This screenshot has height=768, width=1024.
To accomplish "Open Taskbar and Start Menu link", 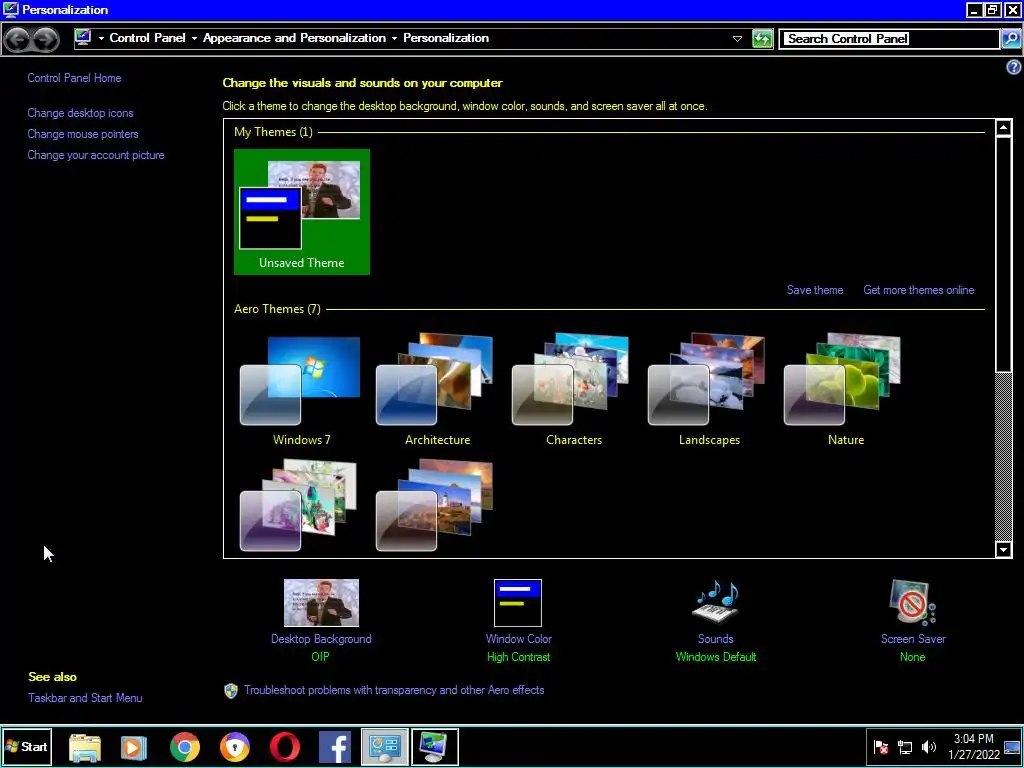I will pyautogui.click(x=85, y=697).
